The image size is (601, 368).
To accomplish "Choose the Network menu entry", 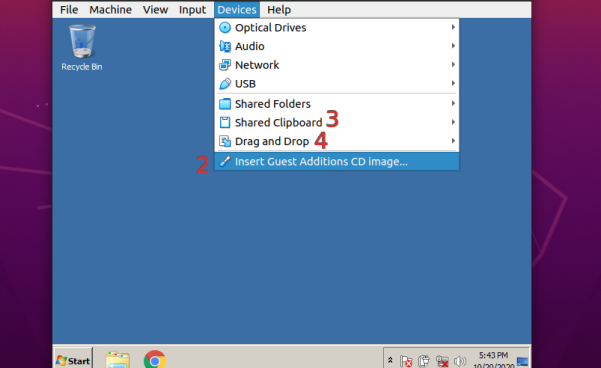I will tap(337, 65).
